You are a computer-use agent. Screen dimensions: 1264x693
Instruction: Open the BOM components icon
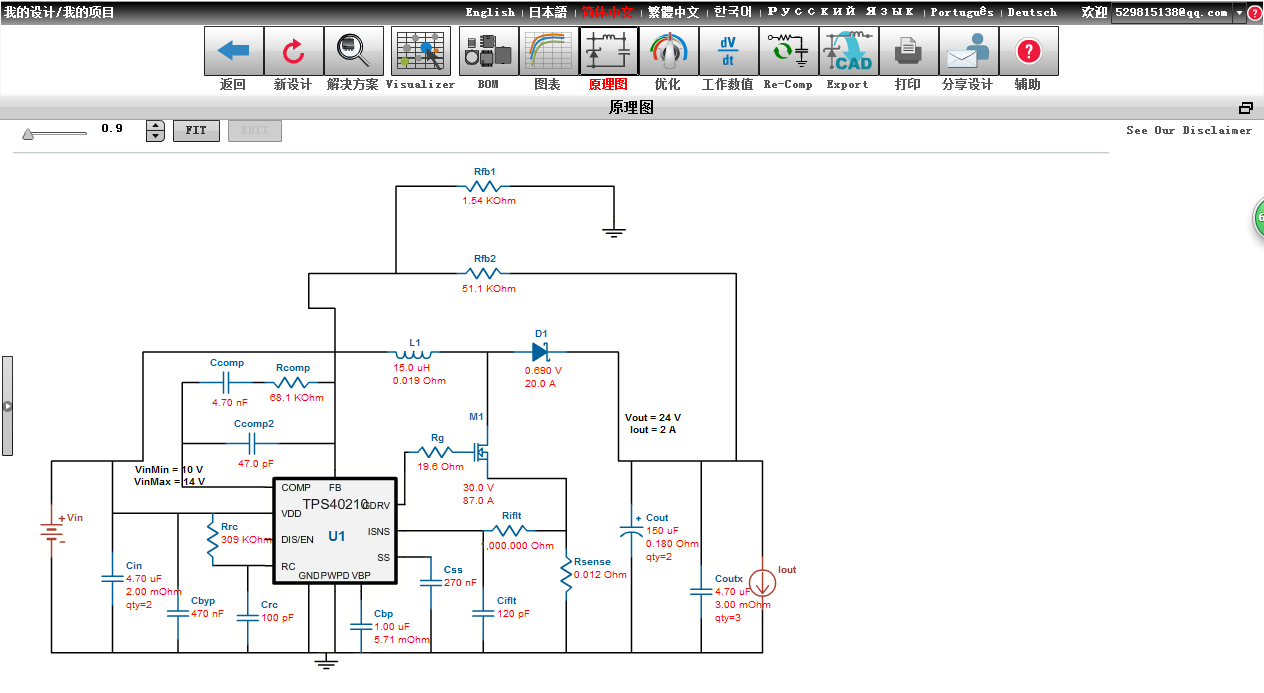pyautogui.click(x=488, y=51)
